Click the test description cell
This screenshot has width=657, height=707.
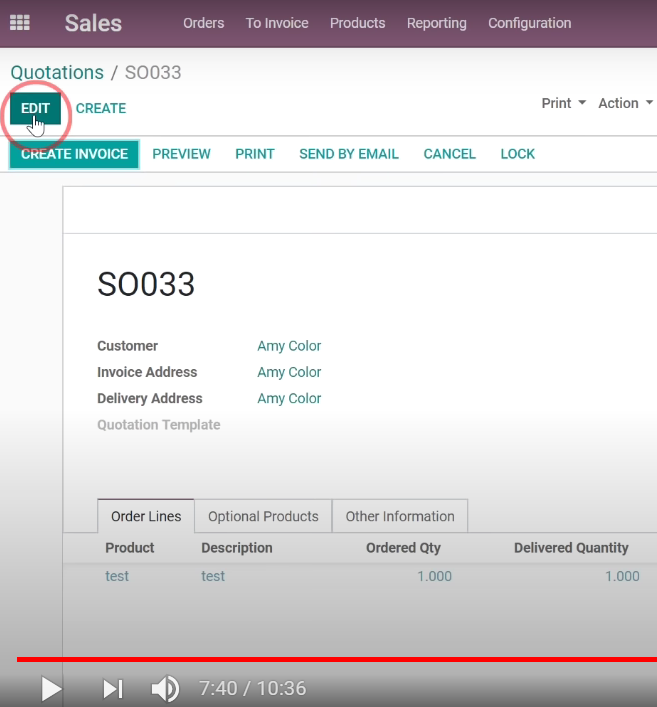pyautogui.click(x=213, y=576)
